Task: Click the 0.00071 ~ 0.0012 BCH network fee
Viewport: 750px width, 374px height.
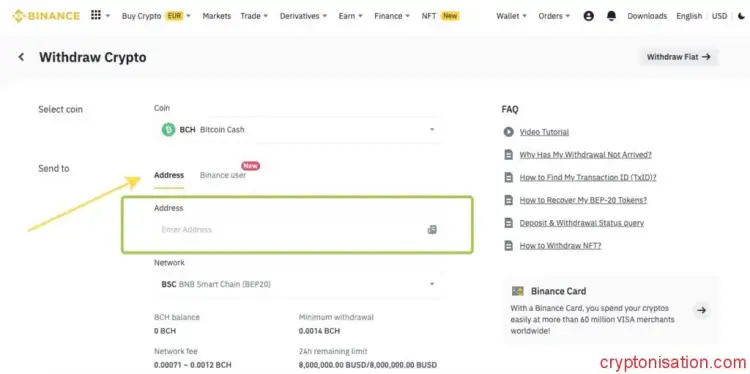Action: [x=192, y=365]
